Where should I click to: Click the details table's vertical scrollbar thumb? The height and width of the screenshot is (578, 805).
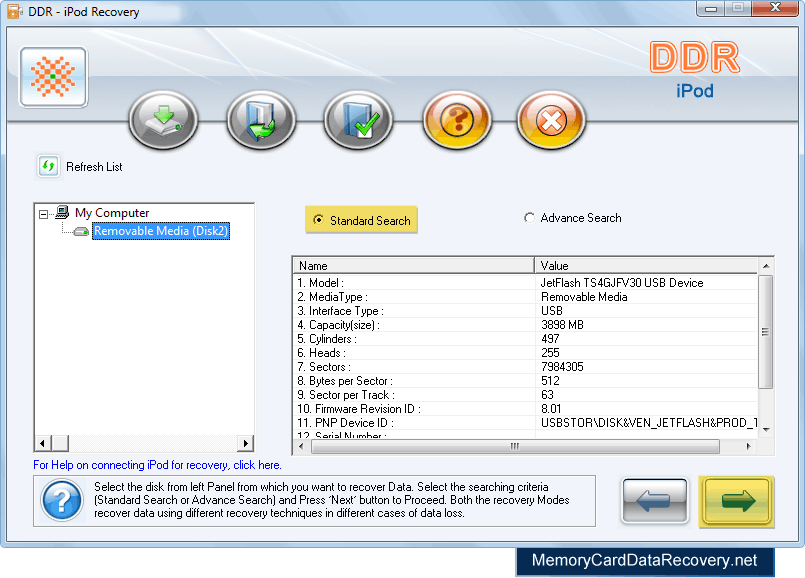(x=765, y=332)
